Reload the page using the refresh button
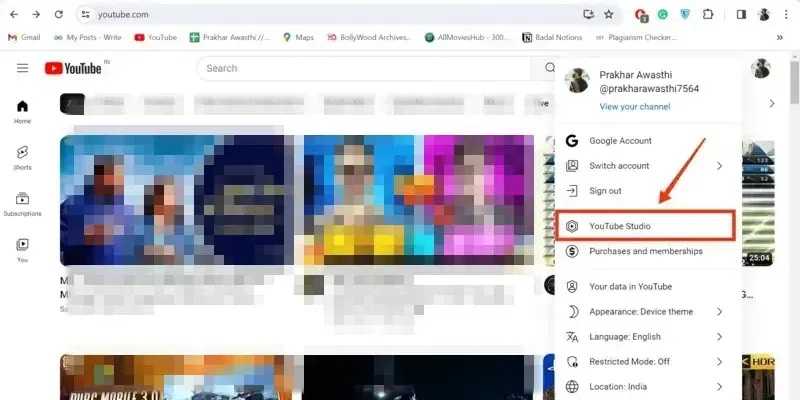 pyautogui.click(x=59, y=15)
